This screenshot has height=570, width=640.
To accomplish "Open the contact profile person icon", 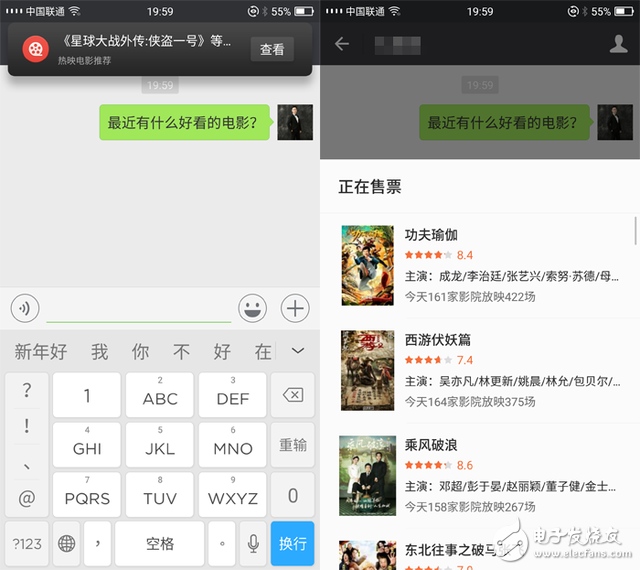I will tap(618, 44).
